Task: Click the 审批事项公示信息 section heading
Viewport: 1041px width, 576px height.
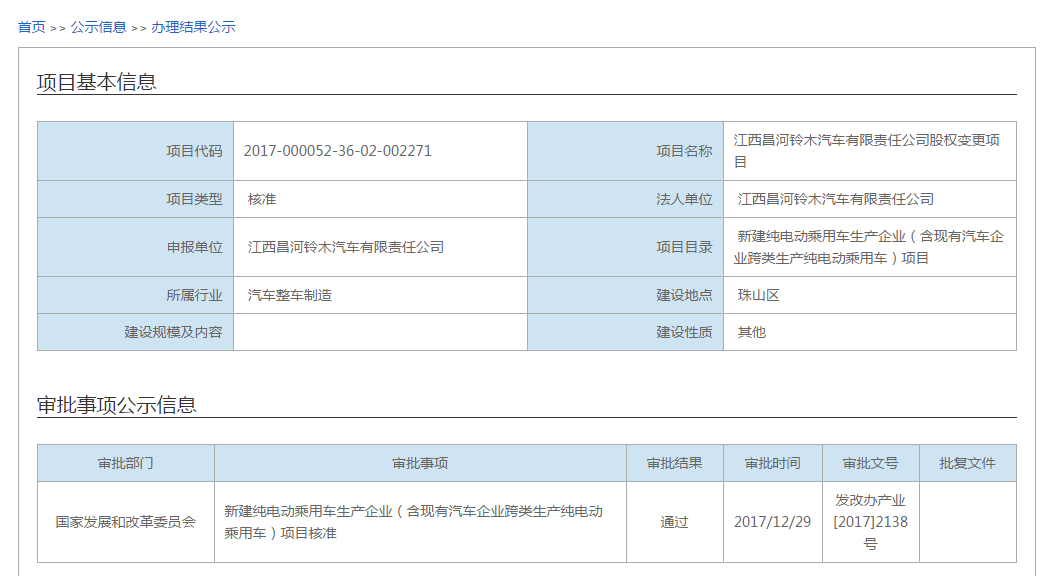Action: click(116, 405)
